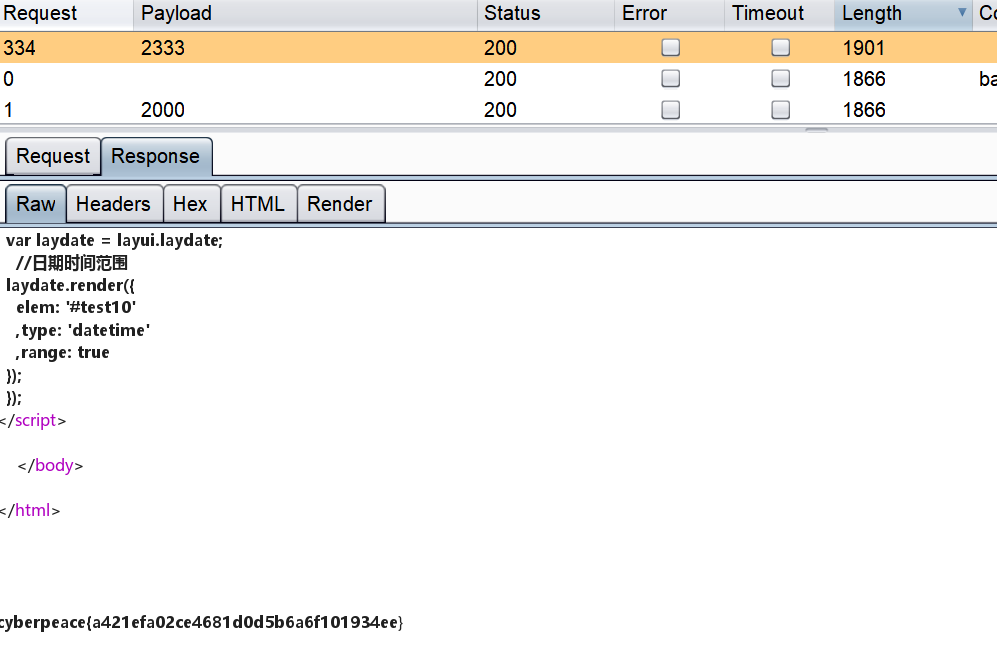Screen dimensions: 997x660
Task: Toggle Error checkbox for request 334
Action: (670, 48)
